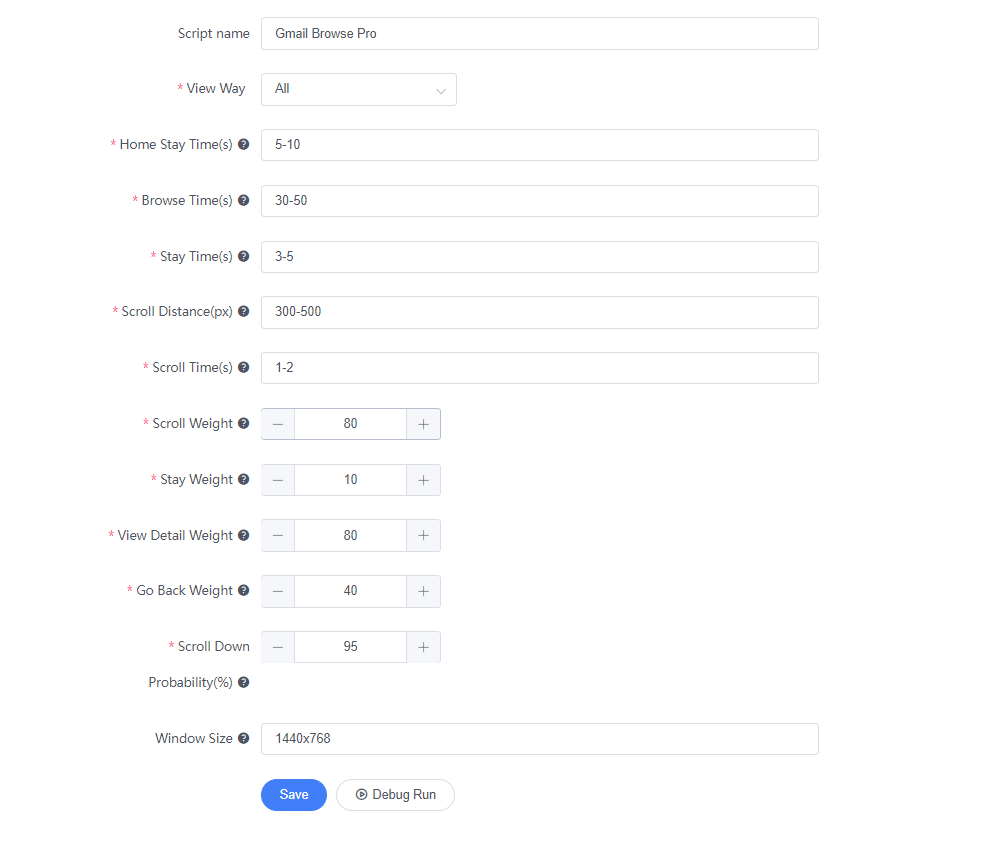Image resolution: width=990 pixels, height=858 pixels.
Task: Start a Debug Run
Action: click(x=395, y=795)
